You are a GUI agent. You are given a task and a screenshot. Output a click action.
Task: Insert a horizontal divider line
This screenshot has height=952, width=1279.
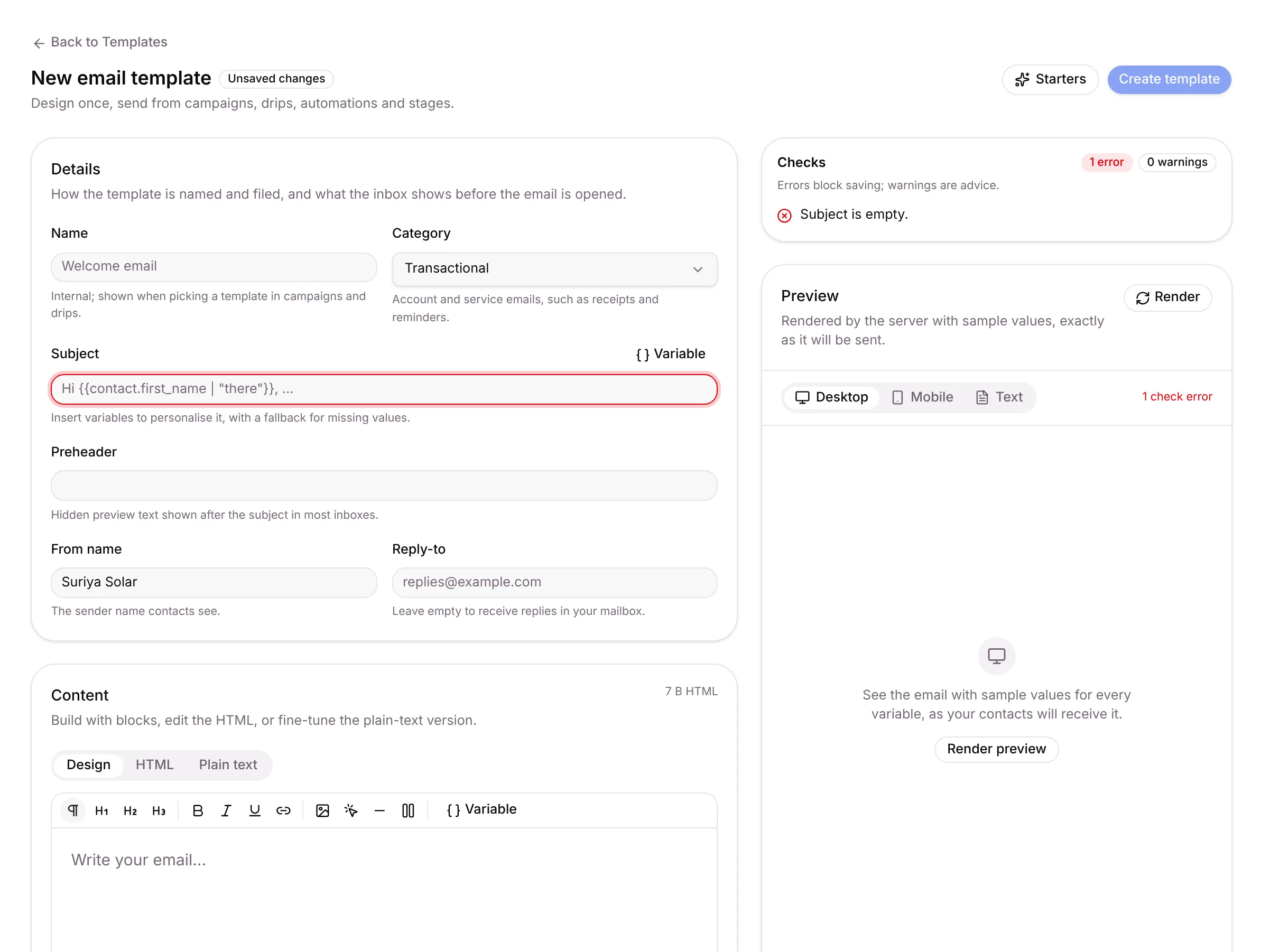tap(379, 810)
